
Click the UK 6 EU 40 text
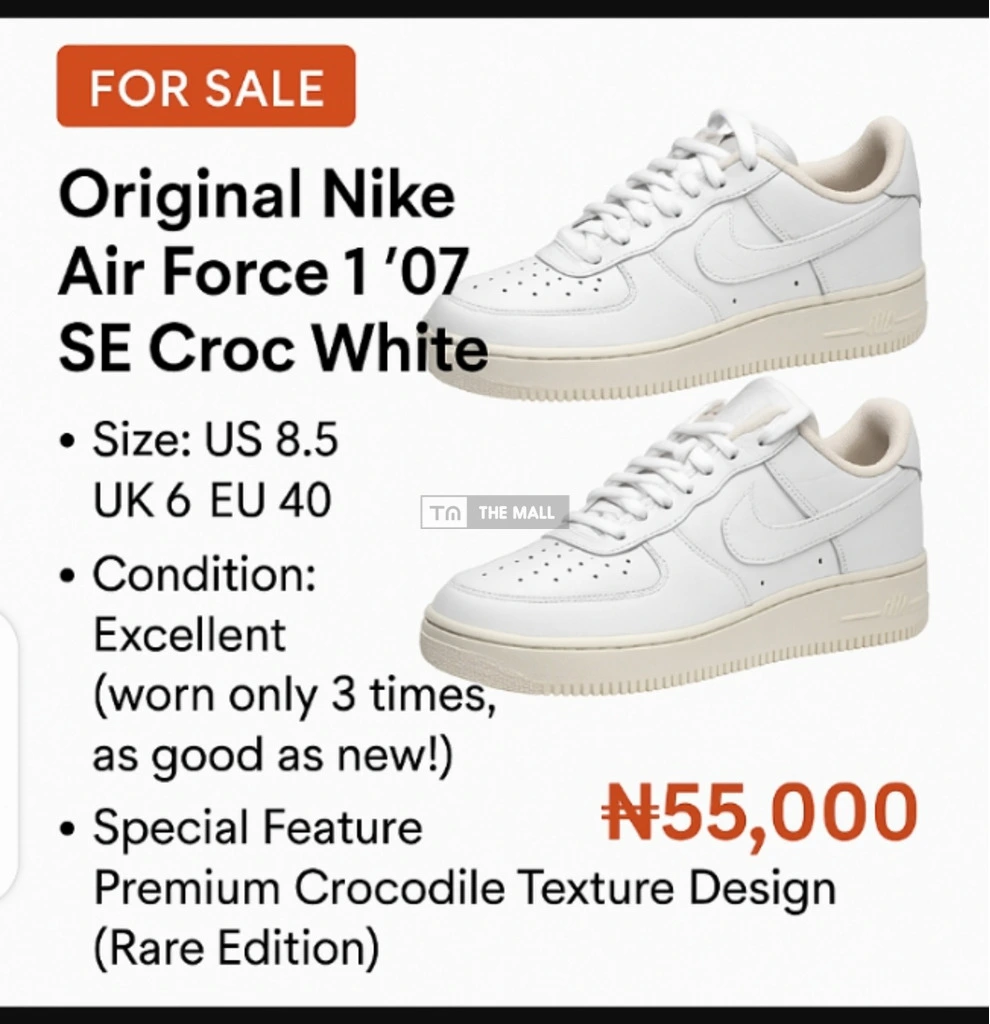point(212,501)
